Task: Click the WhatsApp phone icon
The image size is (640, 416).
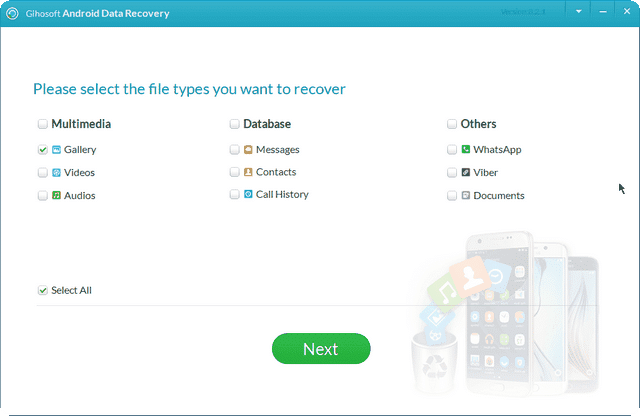Action: pyautogui.click(x=466, y=149)
